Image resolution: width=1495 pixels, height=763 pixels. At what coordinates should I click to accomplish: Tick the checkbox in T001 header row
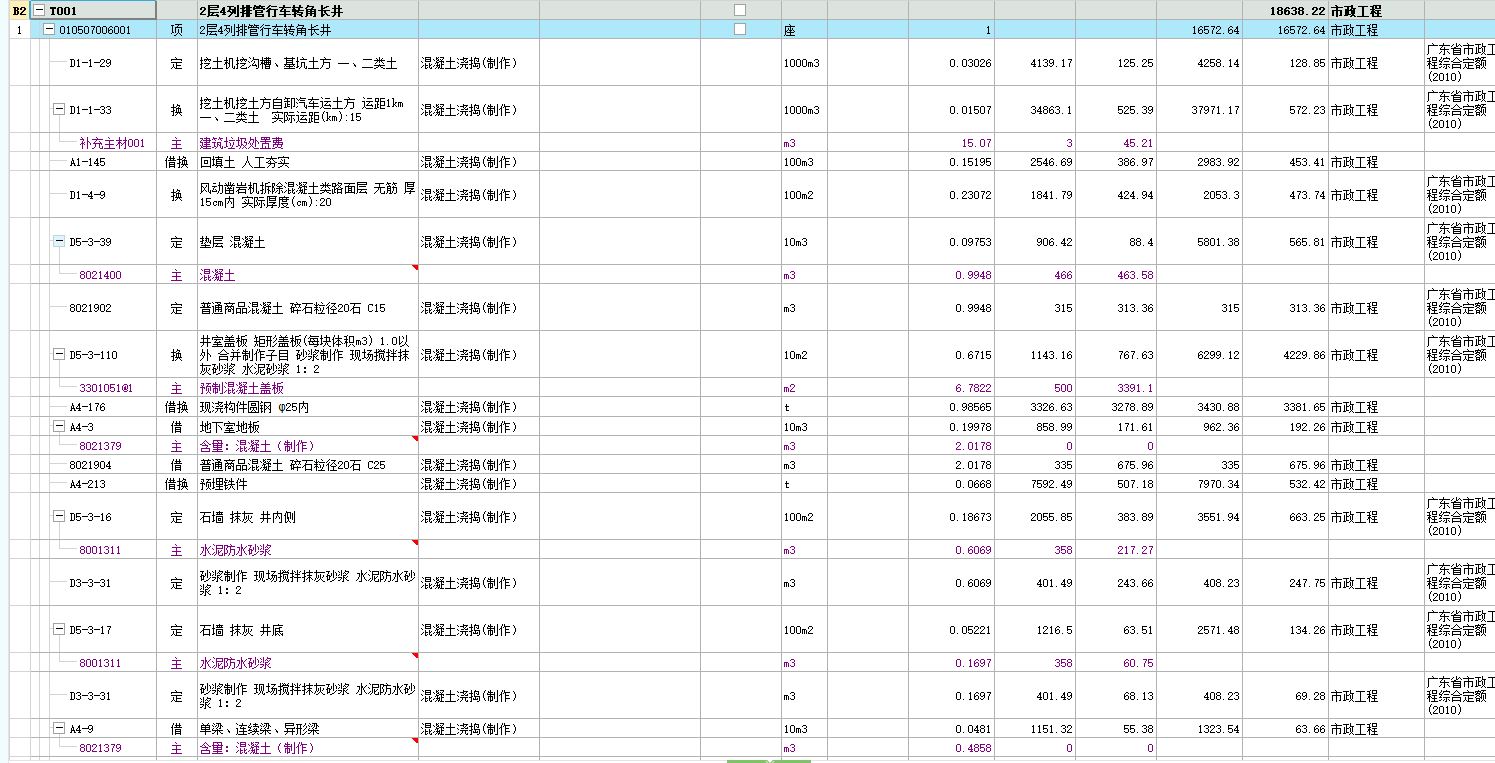(740, 10)
